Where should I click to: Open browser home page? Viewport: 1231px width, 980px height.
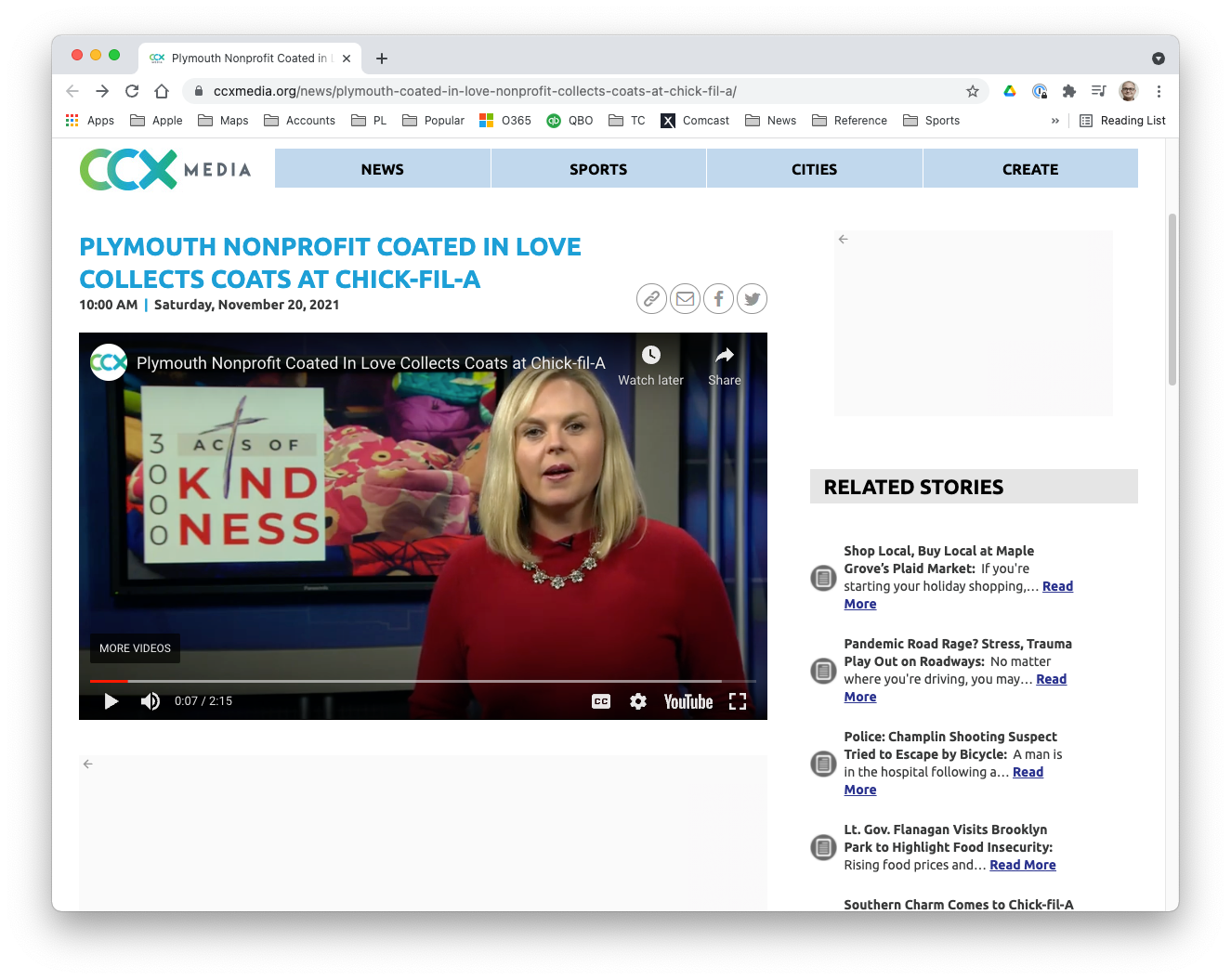(162, 91)
